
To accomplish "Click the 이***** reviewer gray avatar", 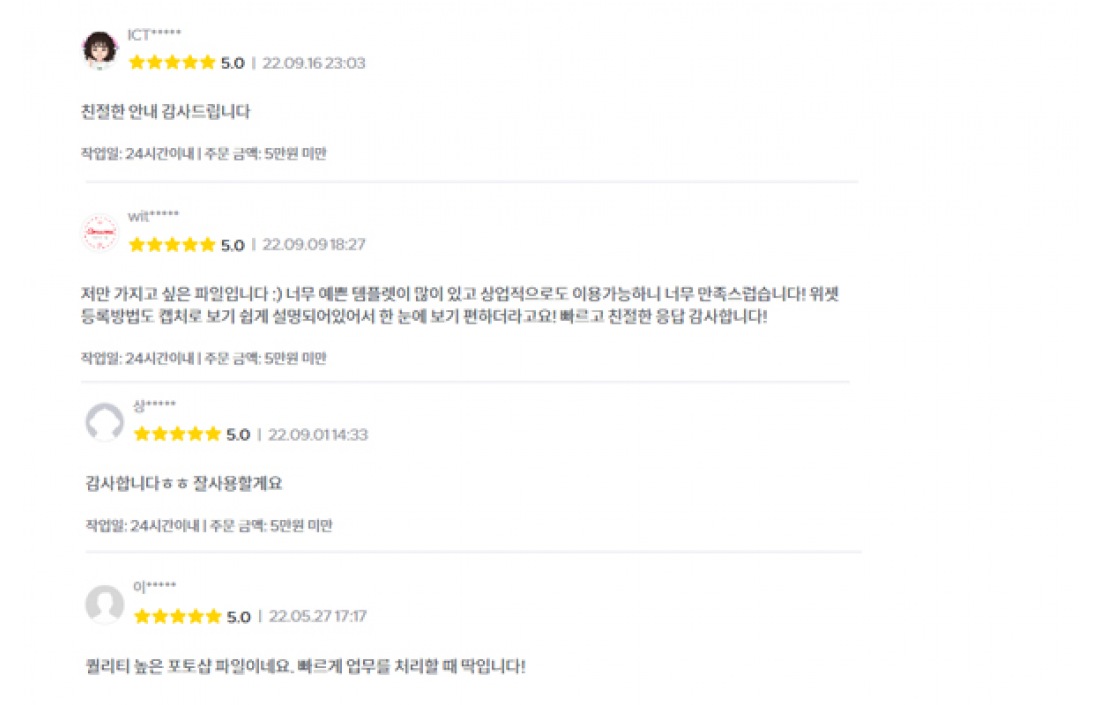I will (x=104, y=605).
